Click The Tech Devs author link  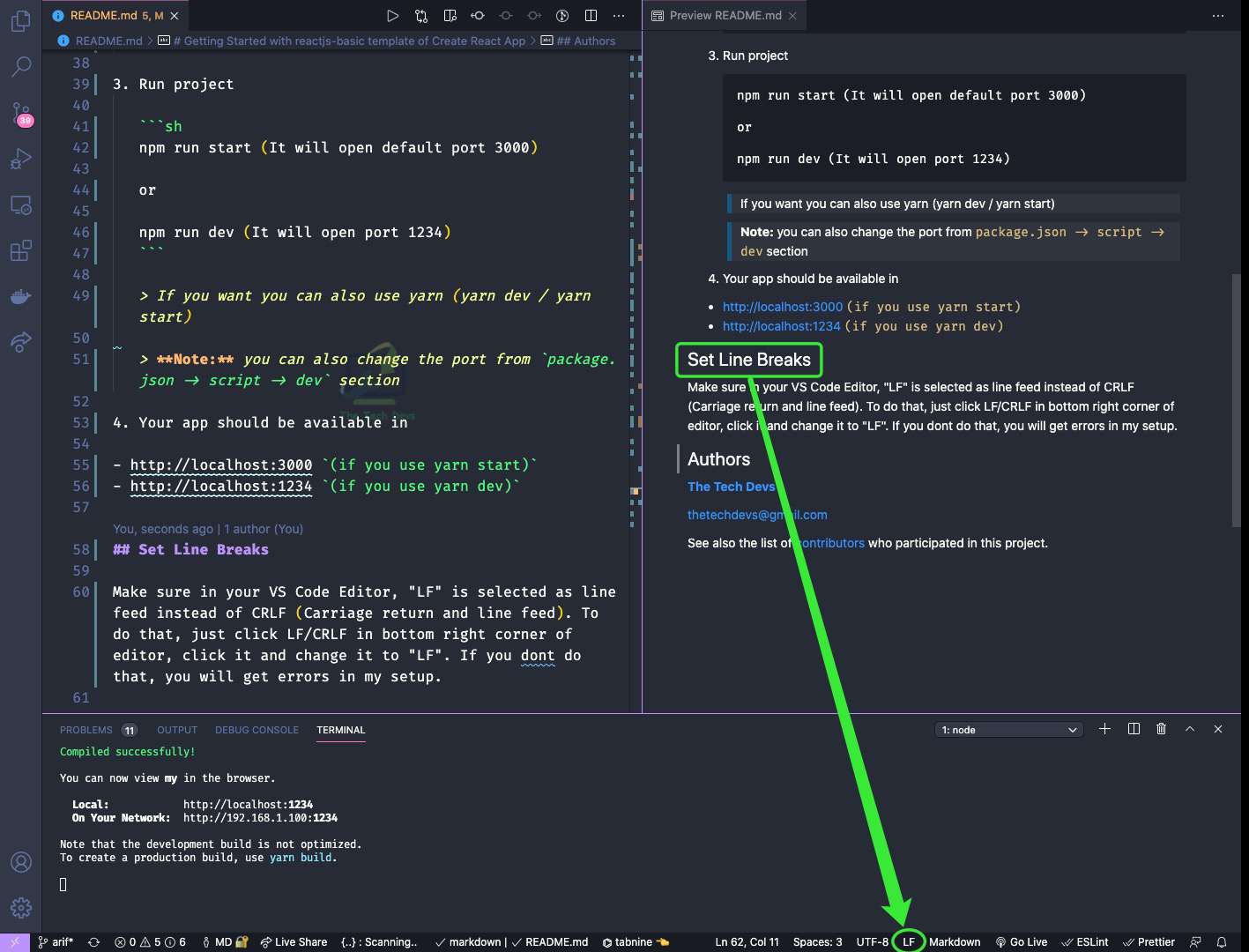click(732, 487)
